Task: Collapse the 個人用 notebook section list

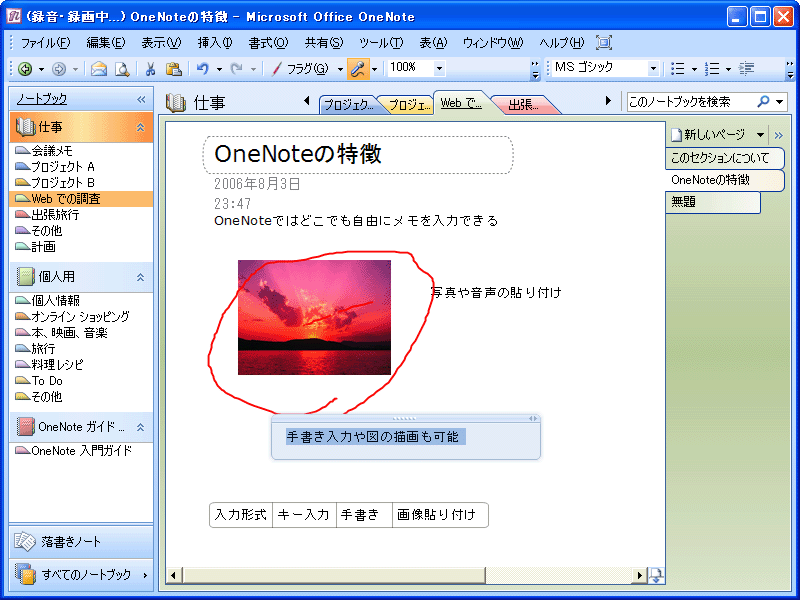Action: 140,277
